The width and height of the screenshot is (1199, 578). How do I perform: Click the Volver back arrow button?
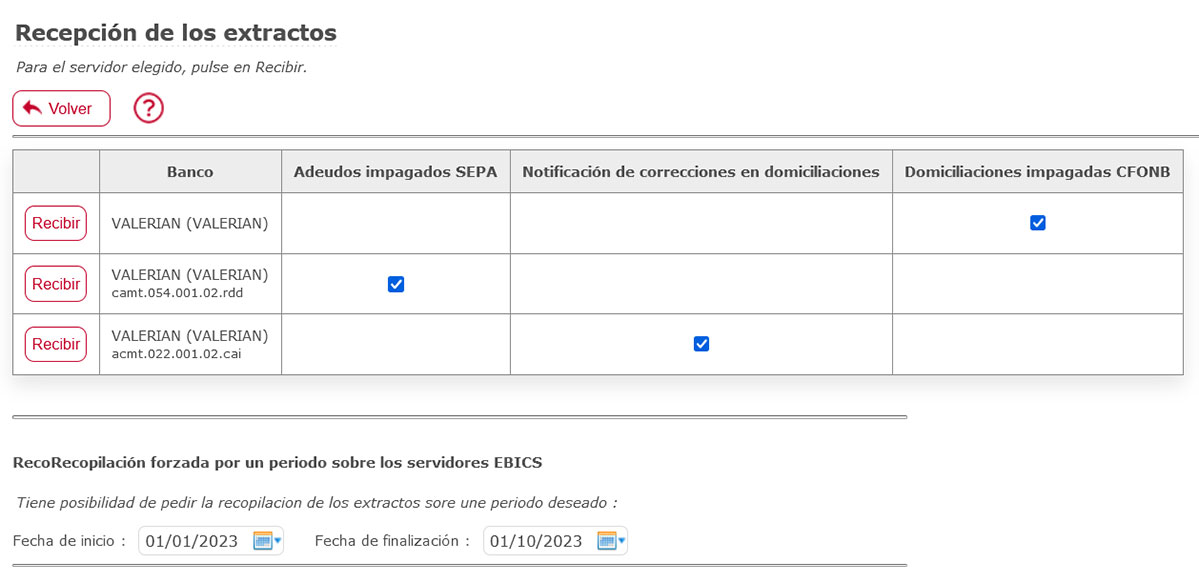tap(61, 108)
